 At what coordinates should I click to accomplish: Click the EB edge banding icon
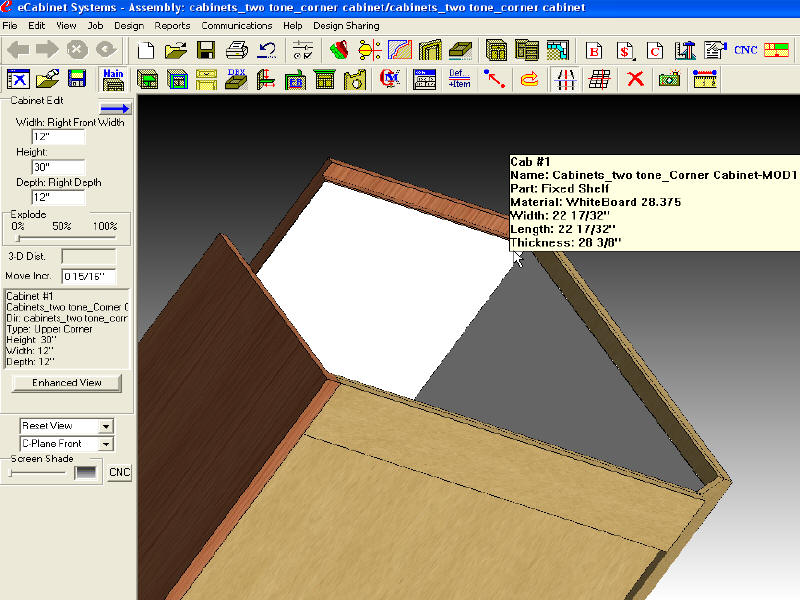[x=296, y=80]
